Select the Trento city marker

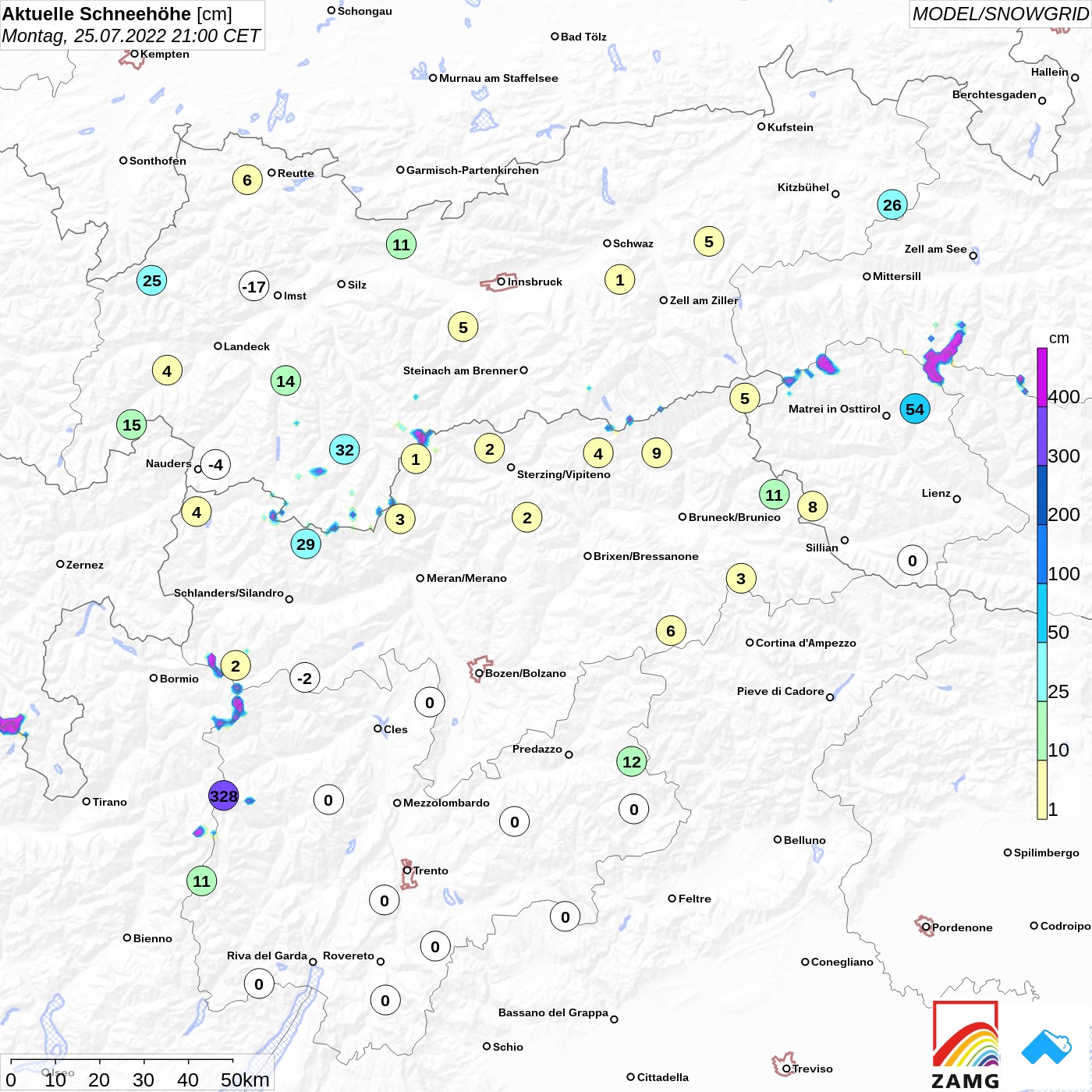[407, 870]
